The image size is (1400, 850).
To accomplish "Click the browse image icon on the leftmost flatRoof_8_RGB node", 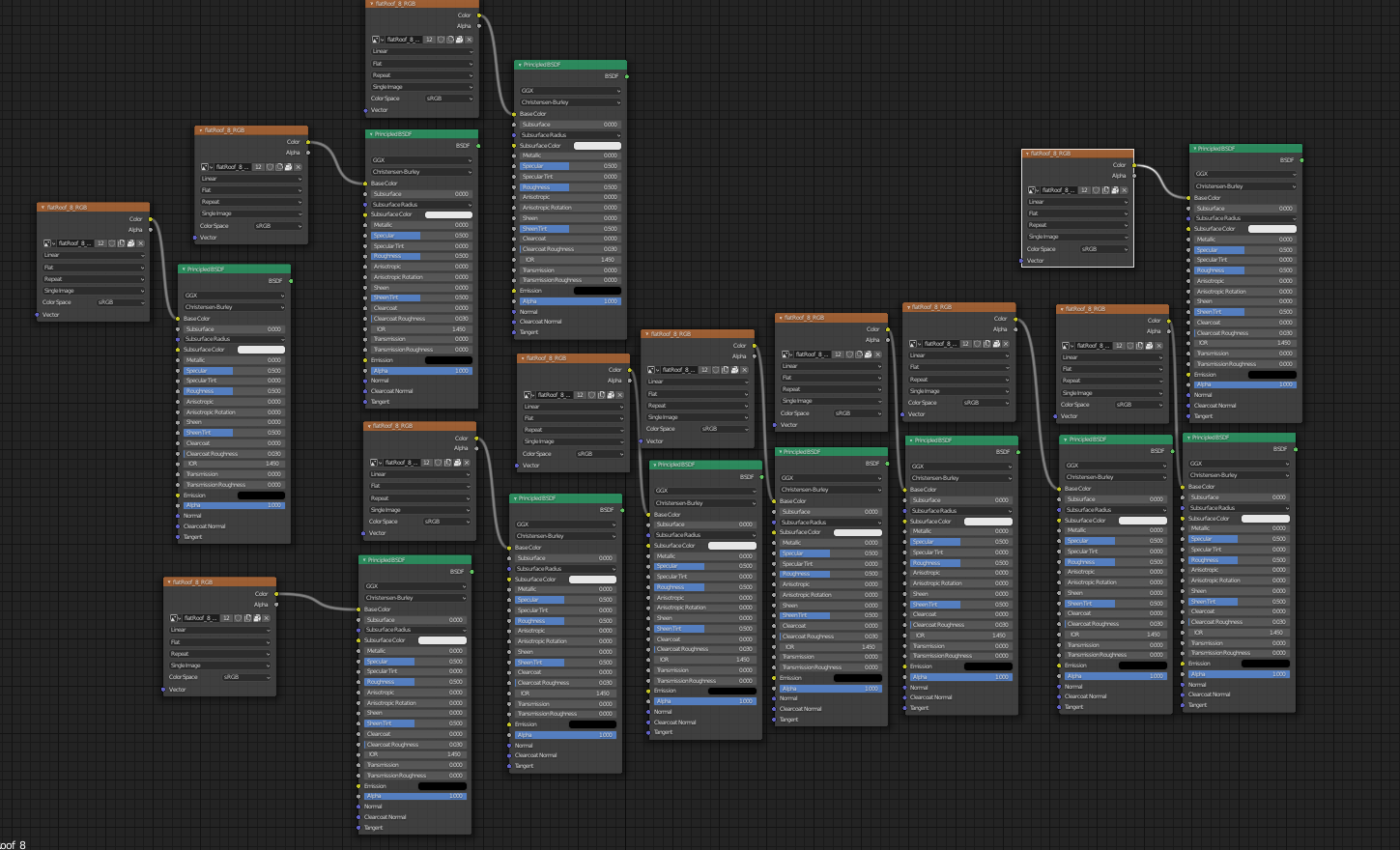I will [48, 242].
